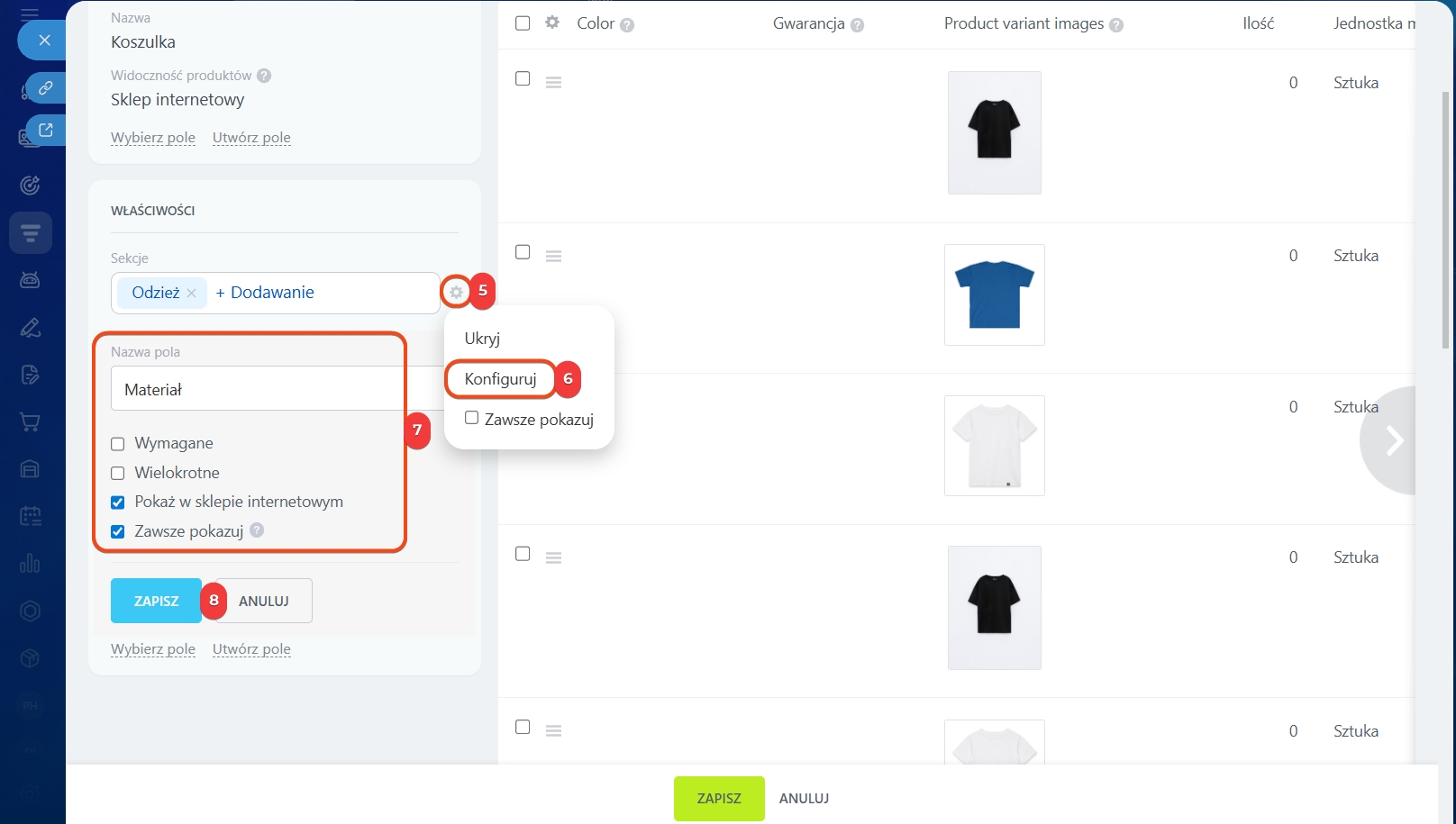Uncheck Pokaż w sklepie internetowym
The height and width of the screenshot is (824, 1456).
coord(118,503)
